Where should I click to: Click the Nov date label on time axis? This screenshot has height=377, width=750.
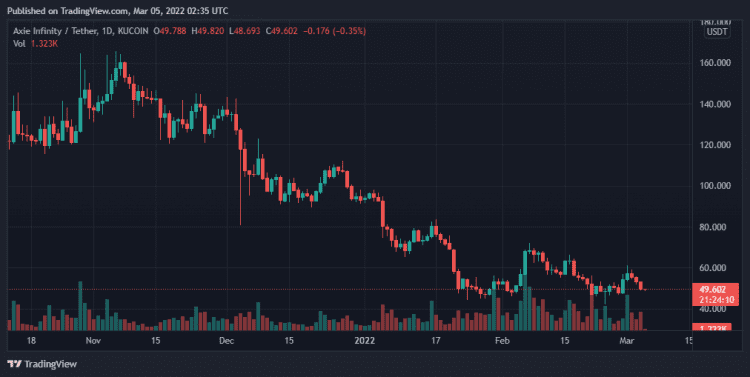click(x=93, y=341)
